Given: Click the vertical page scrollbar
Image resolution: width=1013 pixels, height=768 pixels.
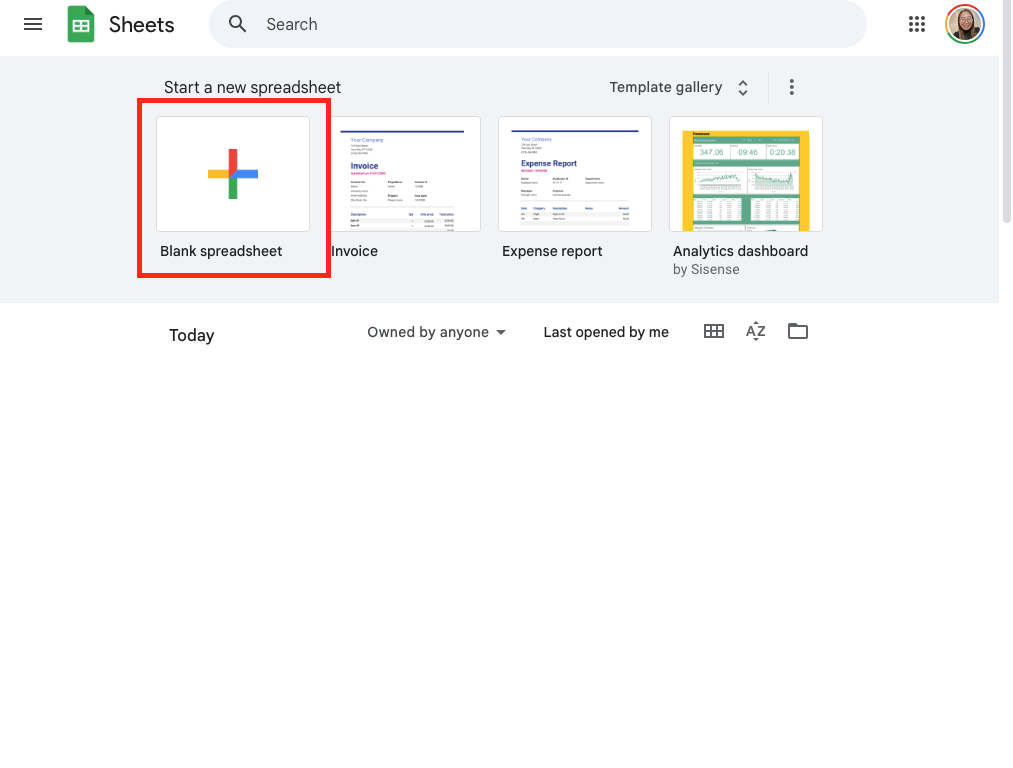Looking at the screenshot, I should tap(1006, 113).
